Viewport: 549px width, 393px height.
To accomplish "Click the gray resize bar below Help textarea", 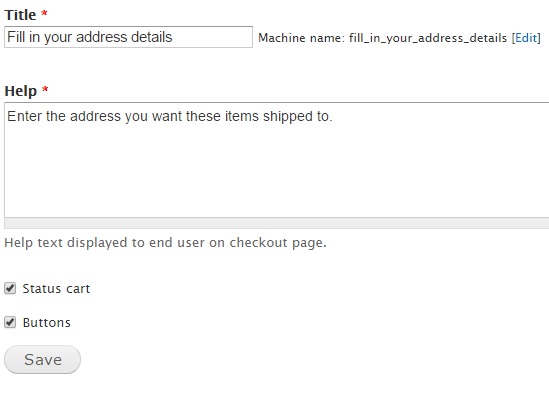I will [x=277, y=223].
